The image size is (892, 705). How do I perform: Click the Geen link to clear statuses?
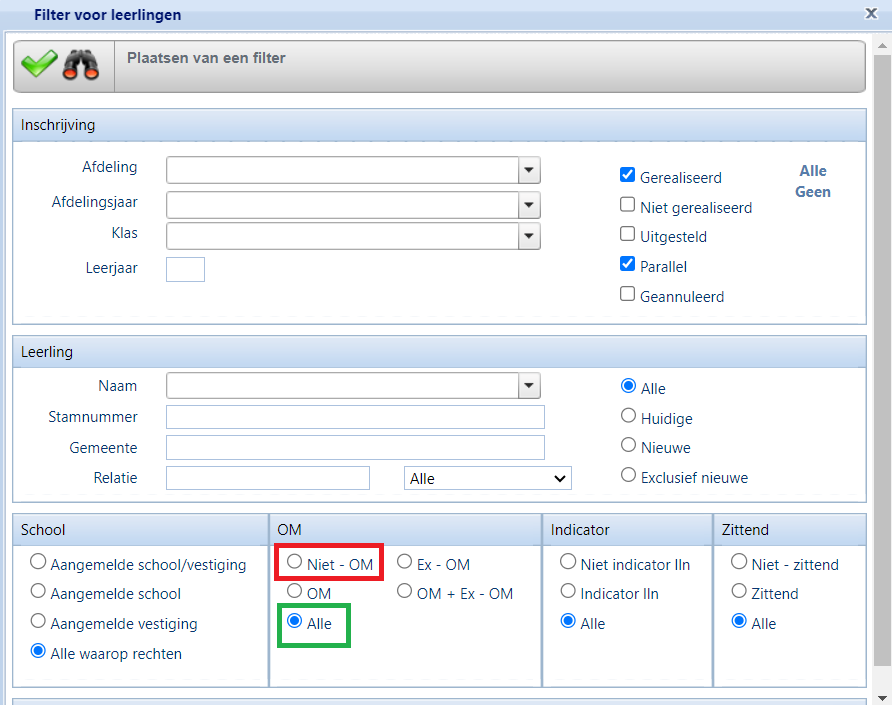813,191
